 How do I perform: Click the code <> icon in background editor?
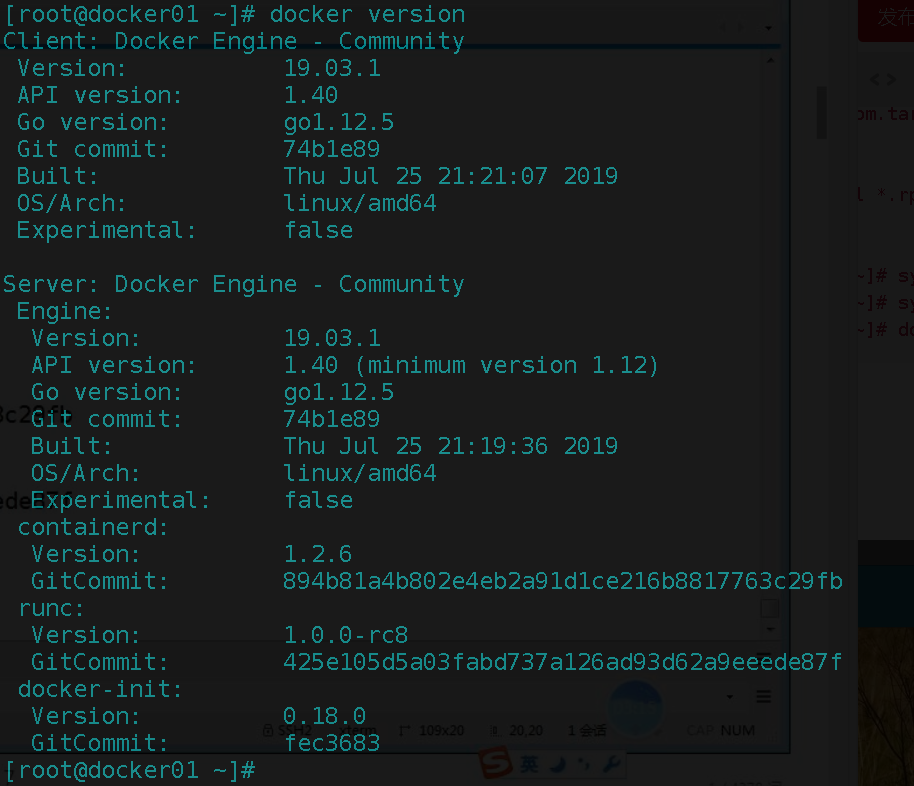(882, 80)
